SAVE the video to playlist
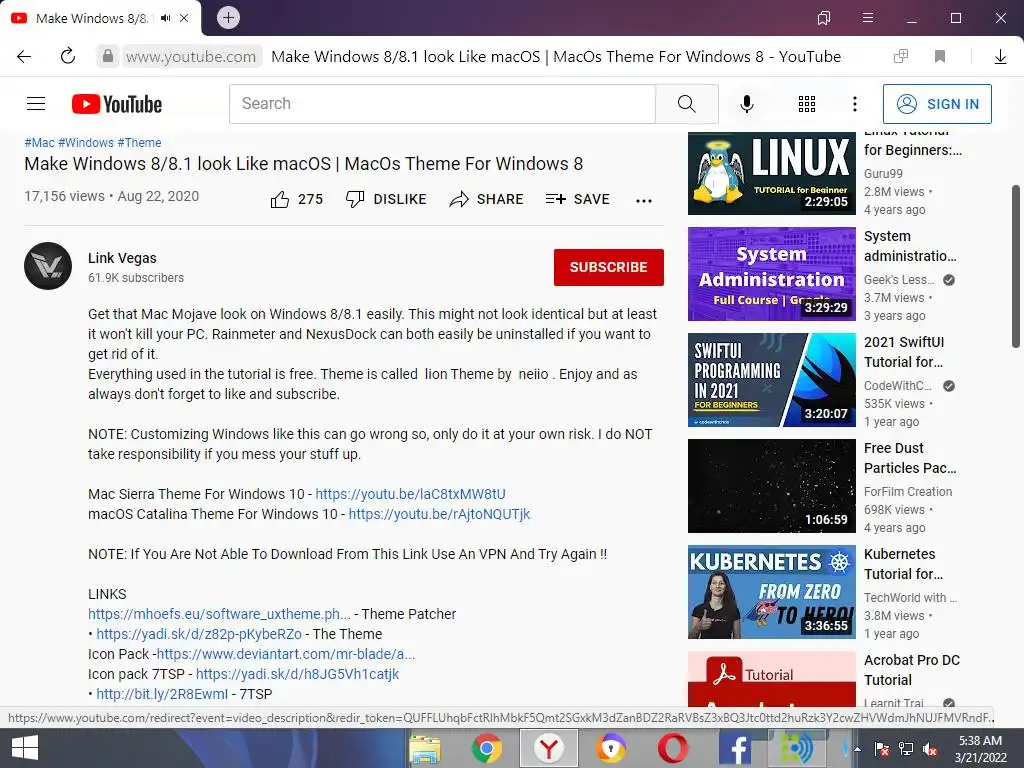 578,199
